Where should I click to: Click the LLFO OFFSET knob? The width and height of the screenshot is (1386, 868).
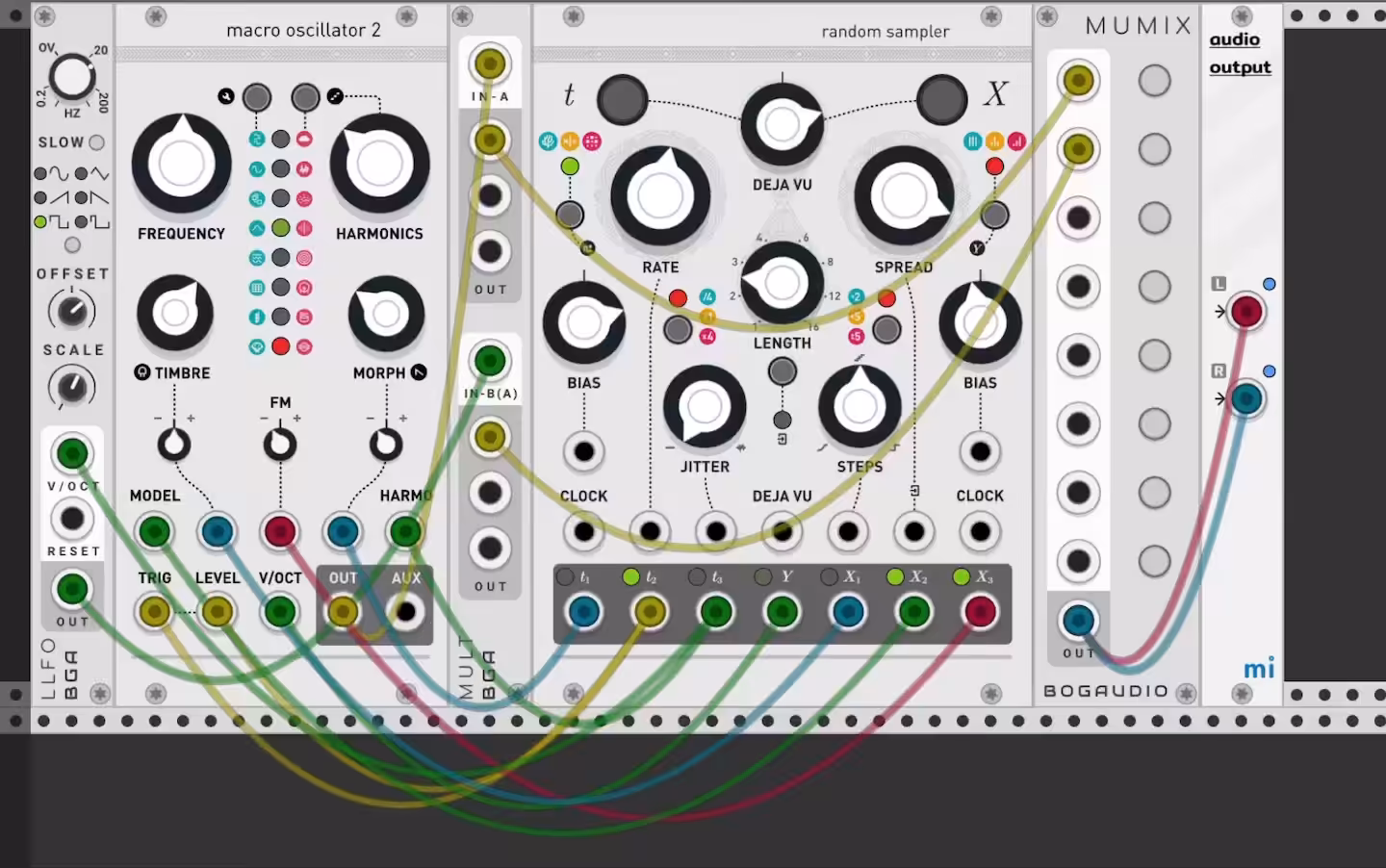coord(72,311)
